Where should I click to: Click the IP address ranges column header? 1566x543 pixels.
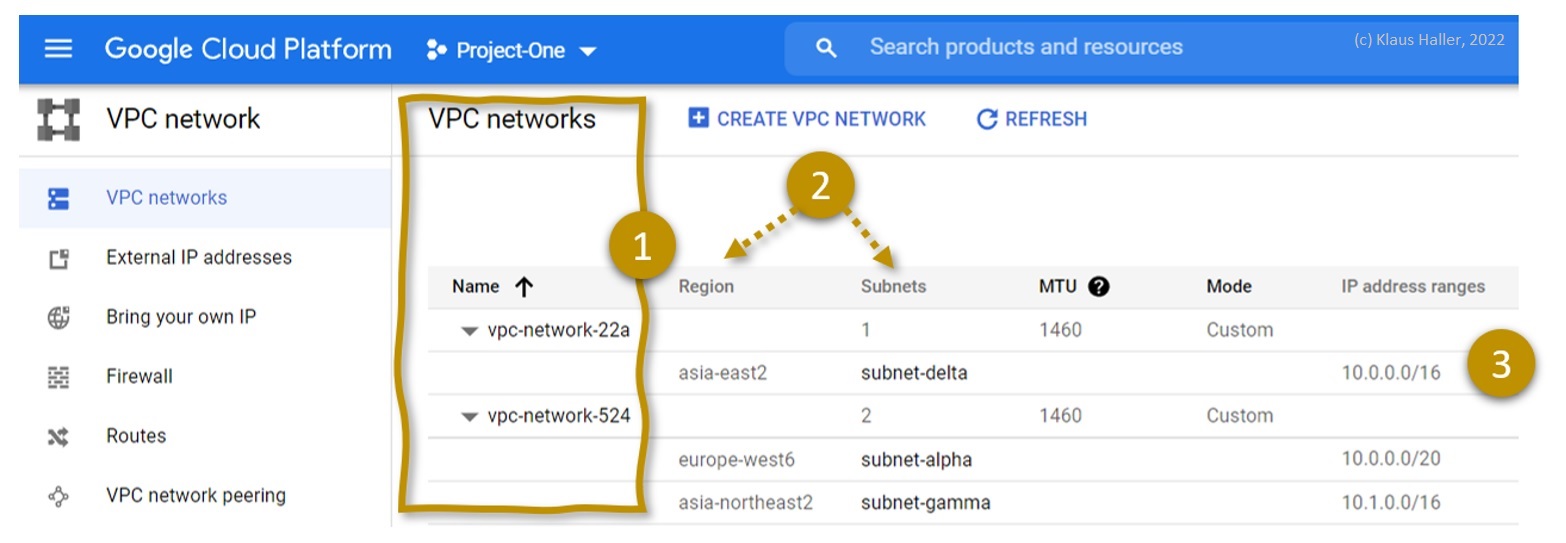click(x=1413, y=286)
